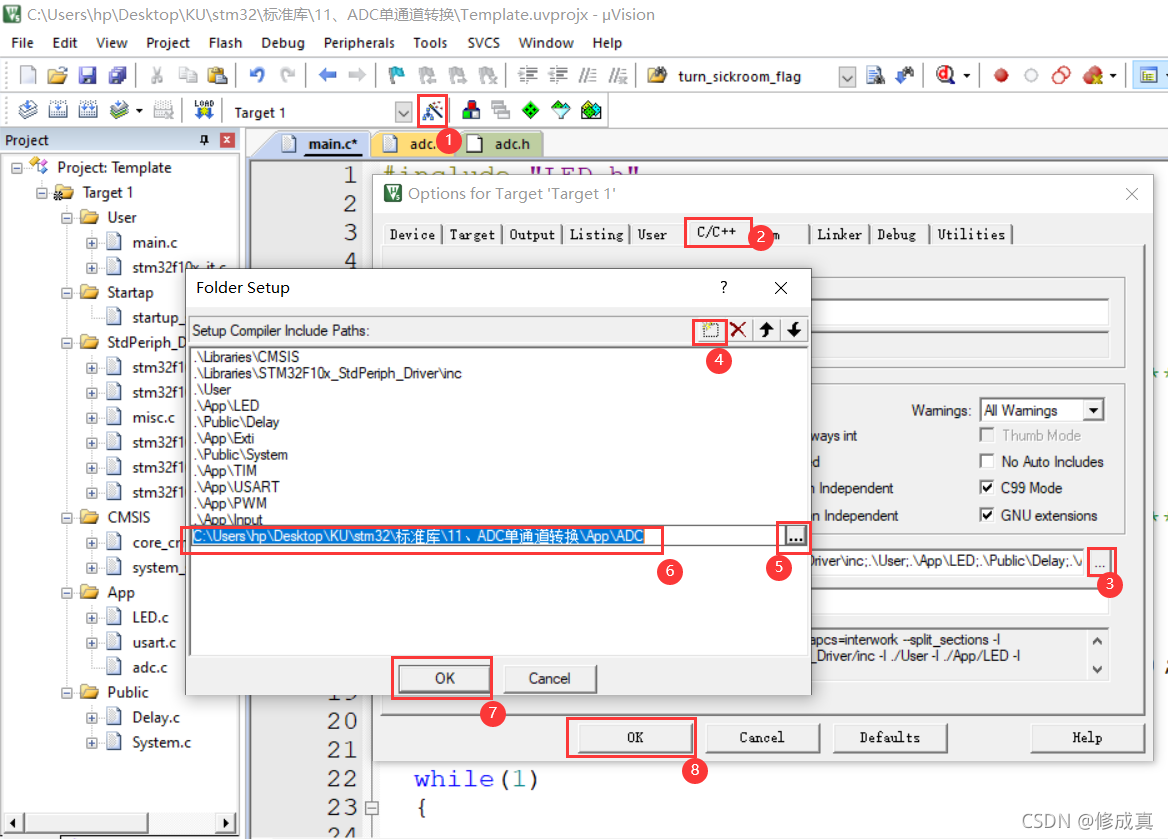Switch to Utilities options tab
Image resolution: width=1168 pixels, height=839 pixels.
click(971, 234)
